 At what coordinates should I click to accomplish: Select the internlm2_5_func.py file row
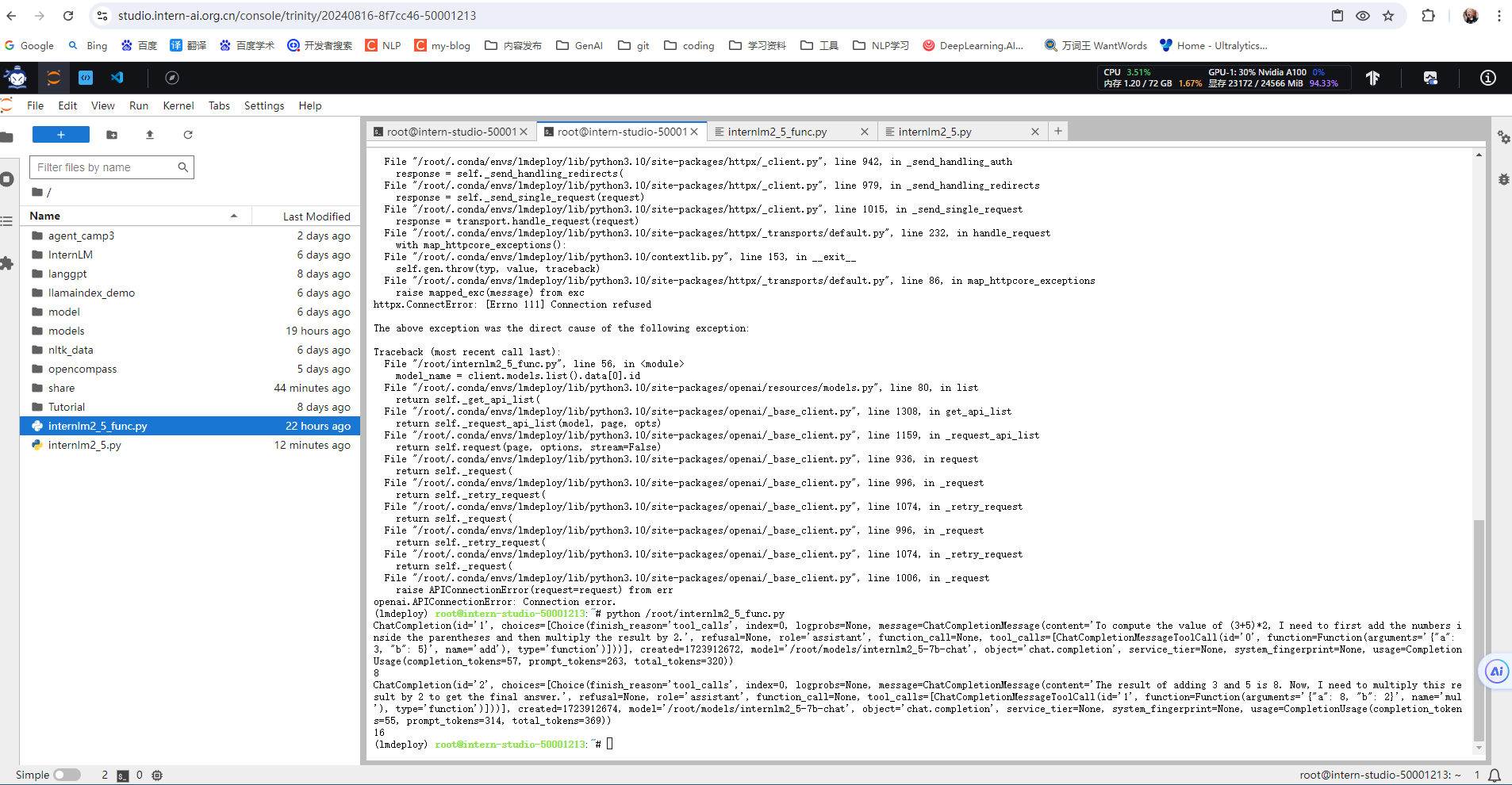[x=190, y=426]
